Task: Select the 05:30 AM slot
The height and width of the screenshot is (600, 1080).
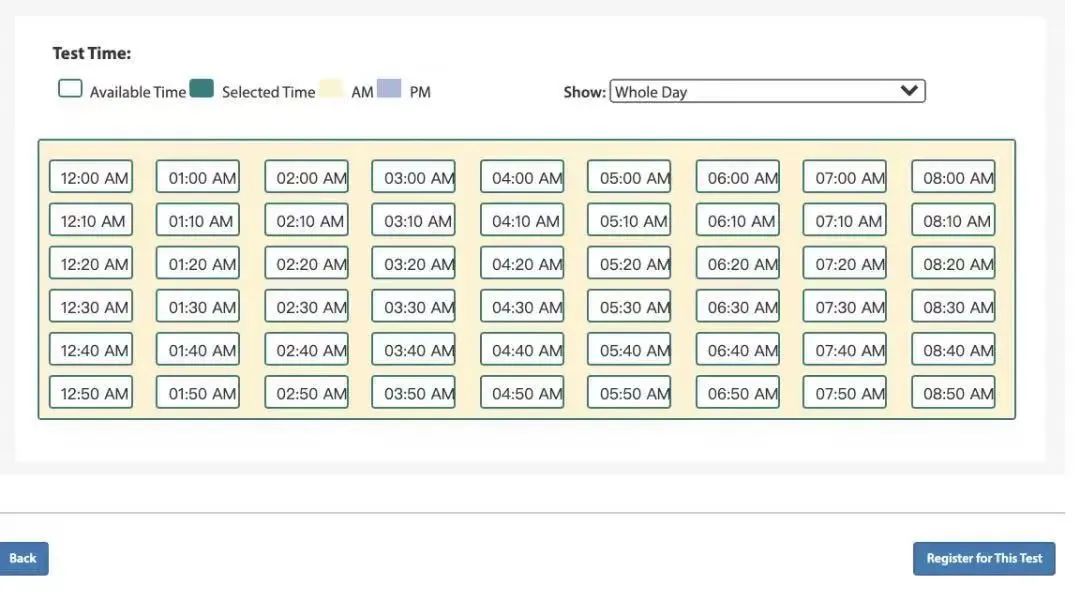Action: tap(629, 307)
